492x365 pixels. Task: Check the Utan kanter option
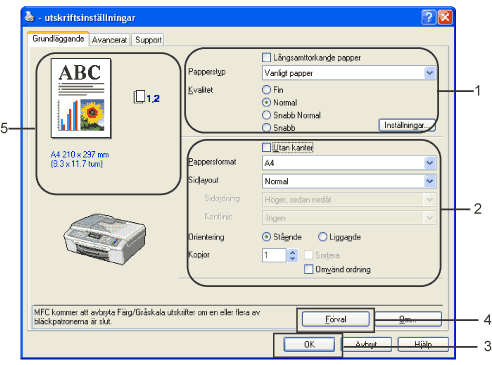(266, 147)
